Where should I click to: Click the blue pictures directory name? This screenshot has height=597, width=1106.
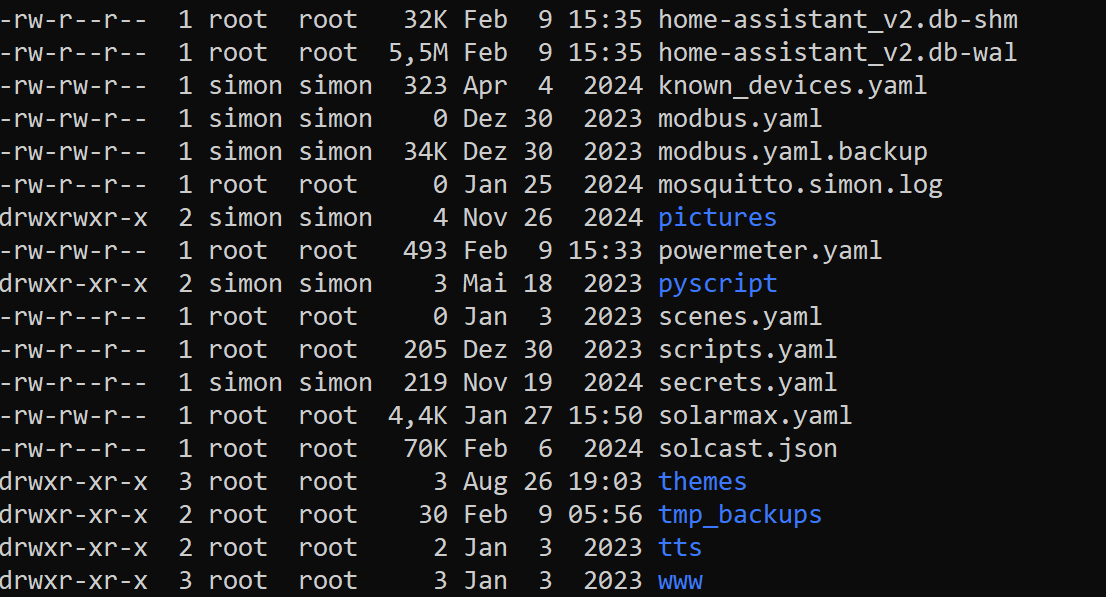click(717, 217)
